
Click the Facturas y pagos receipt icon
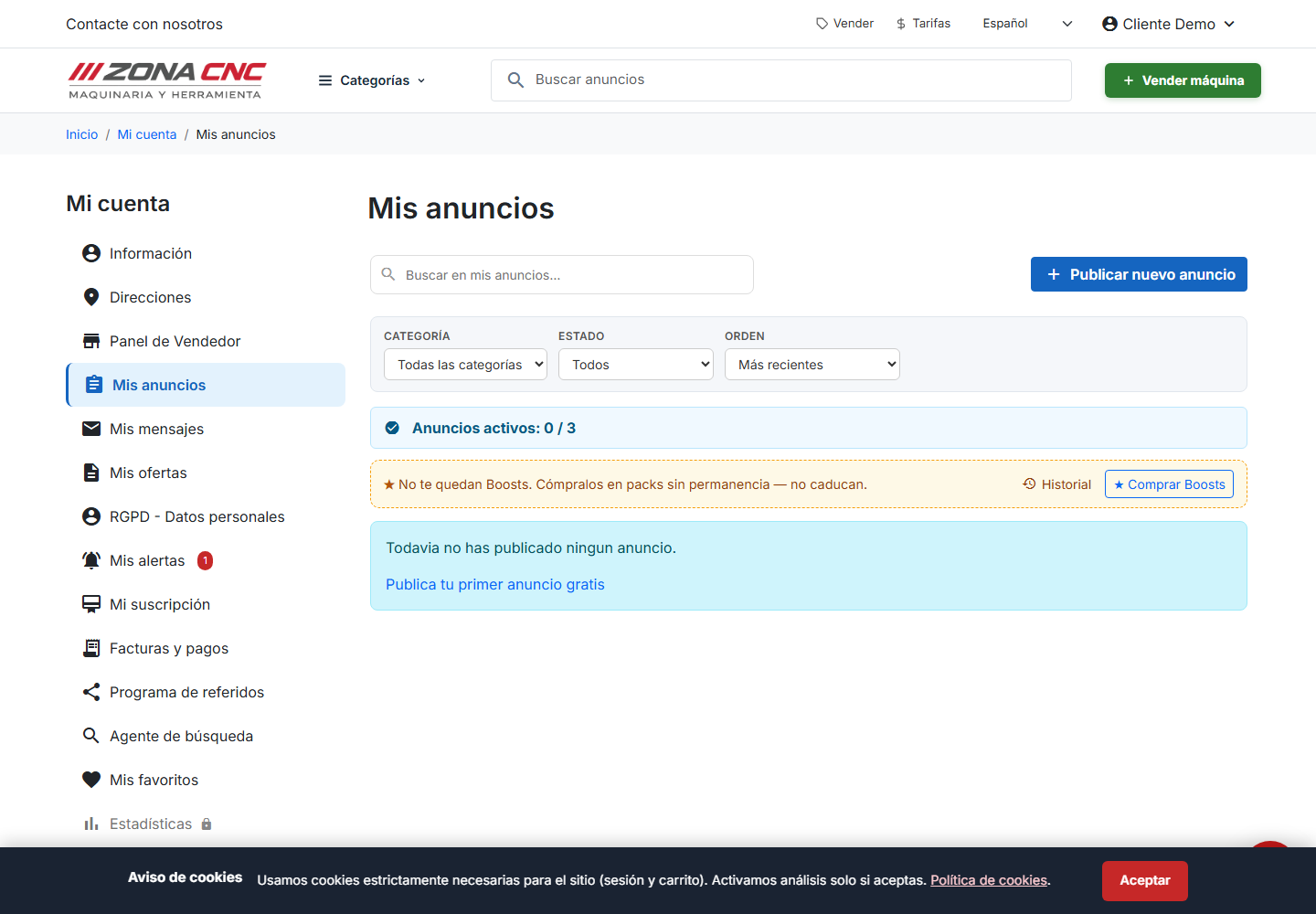click(x=91, y=648)
